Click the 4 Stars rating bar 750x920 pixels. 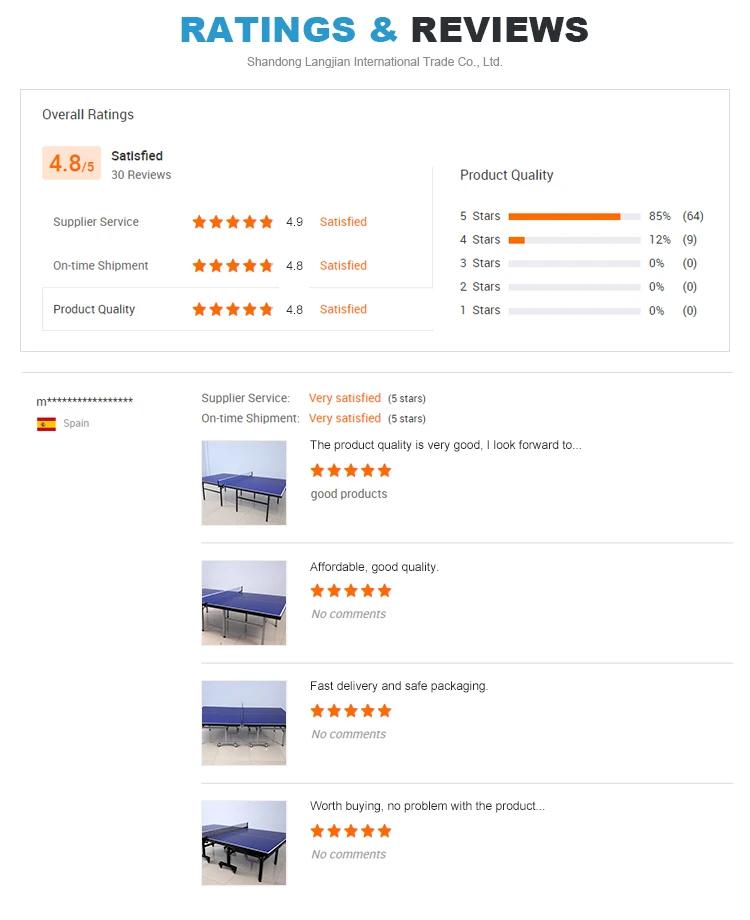[x=574, y=240]
